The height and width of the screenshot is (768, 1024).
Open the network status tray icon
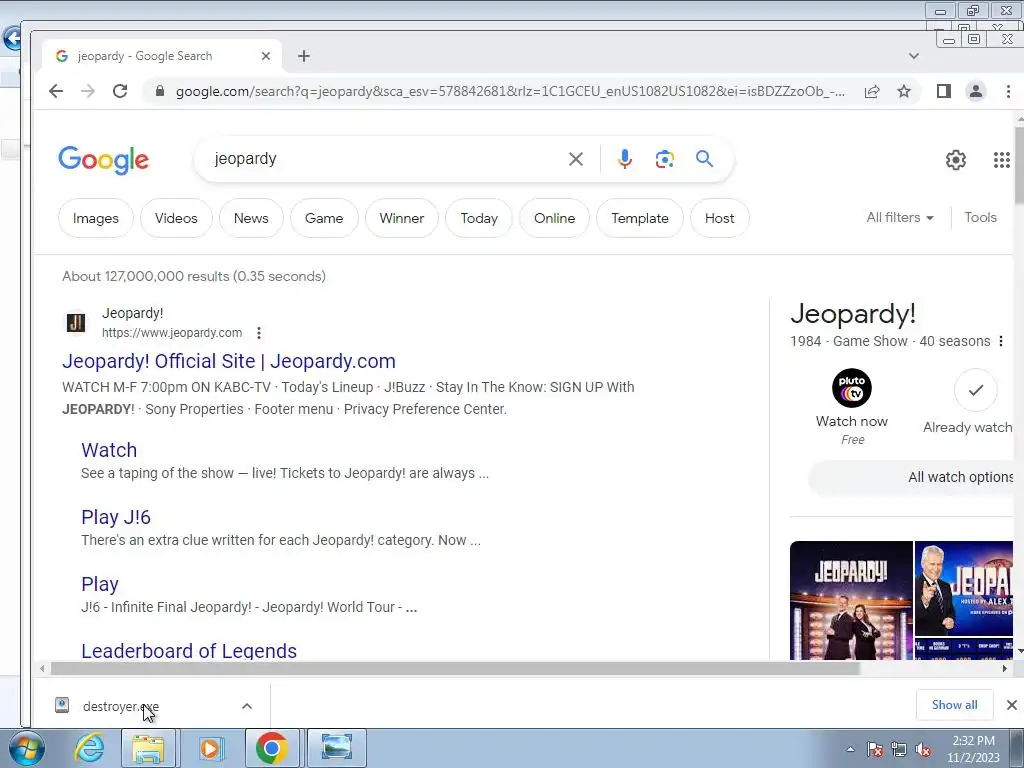coord(899,750)
